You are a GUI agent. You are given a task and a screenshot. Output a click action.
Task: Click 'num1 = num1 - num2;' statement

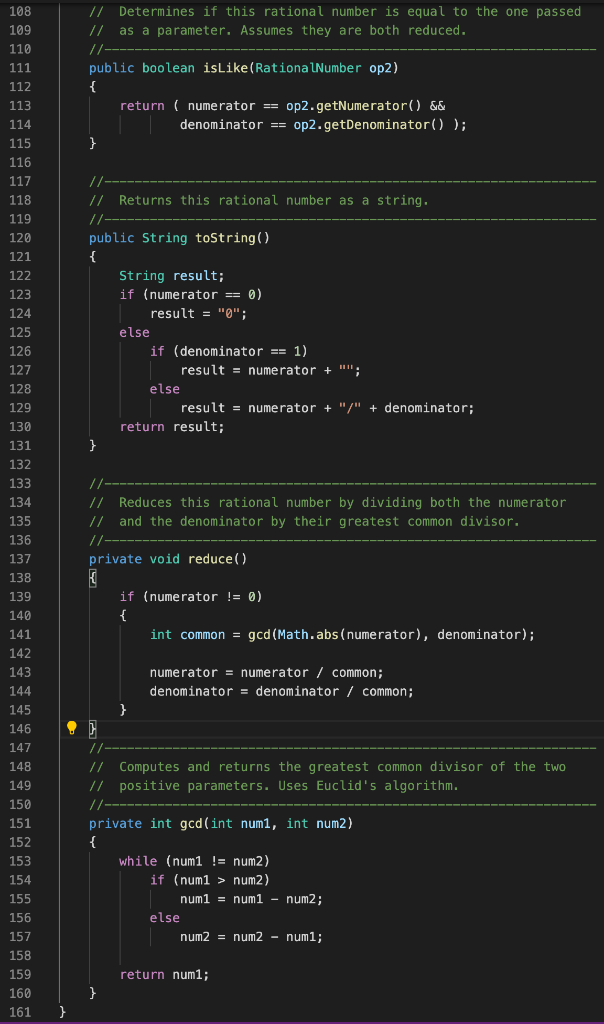pyautogui.click(x=251, y=899)
